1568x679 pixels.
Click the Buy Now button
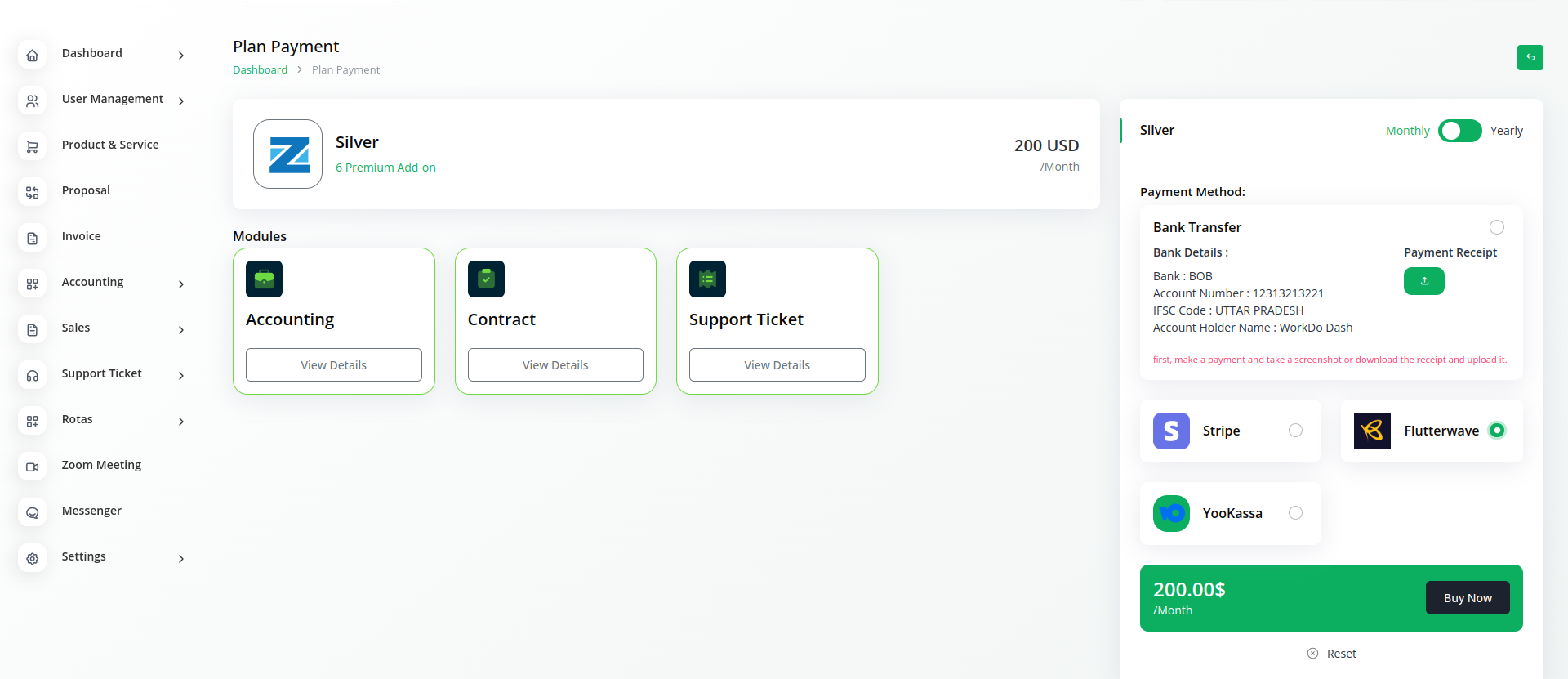pyautogui.click(x=1467, y=598)
